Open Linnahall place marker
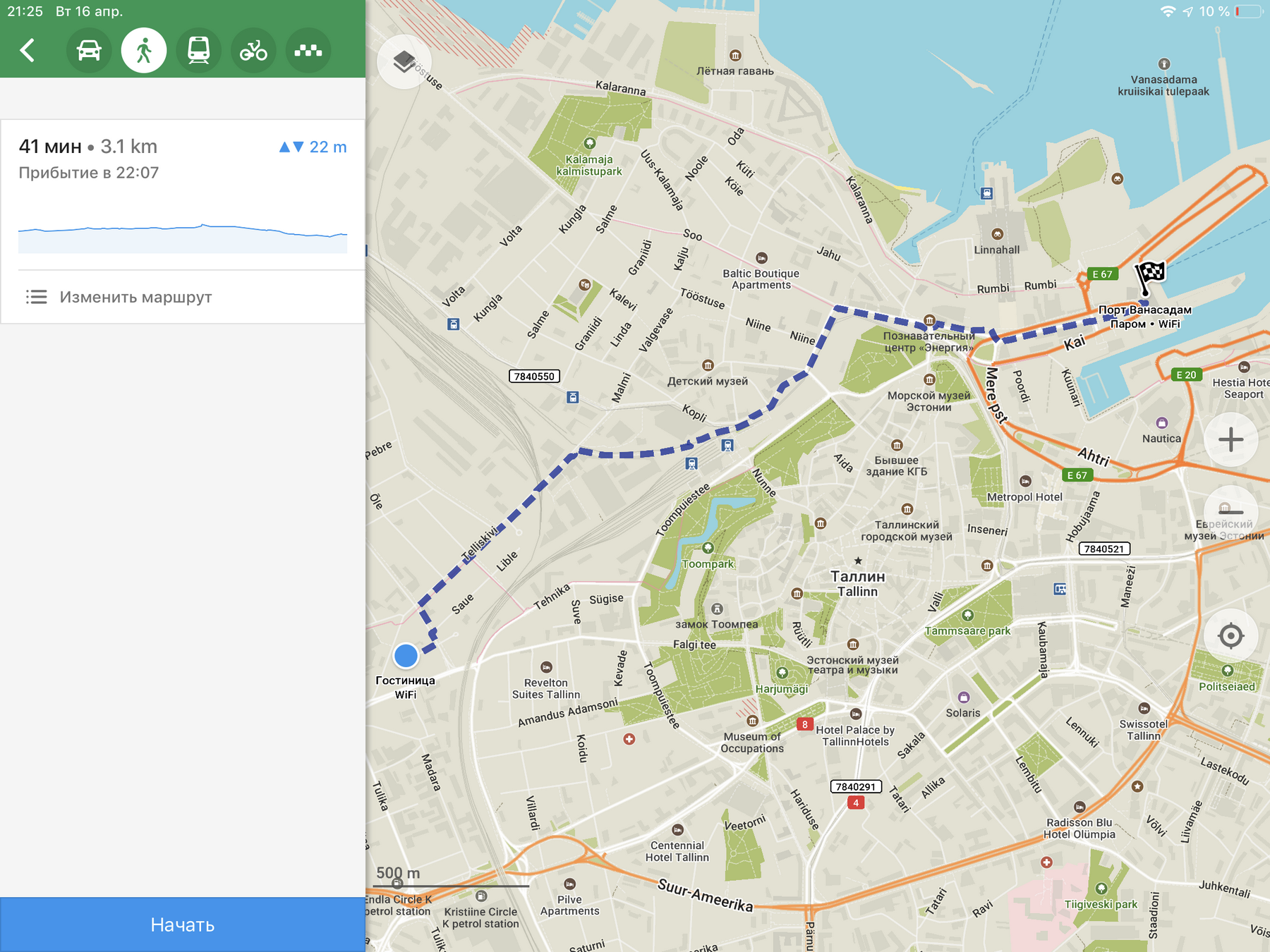 click(x=997, y=234)
